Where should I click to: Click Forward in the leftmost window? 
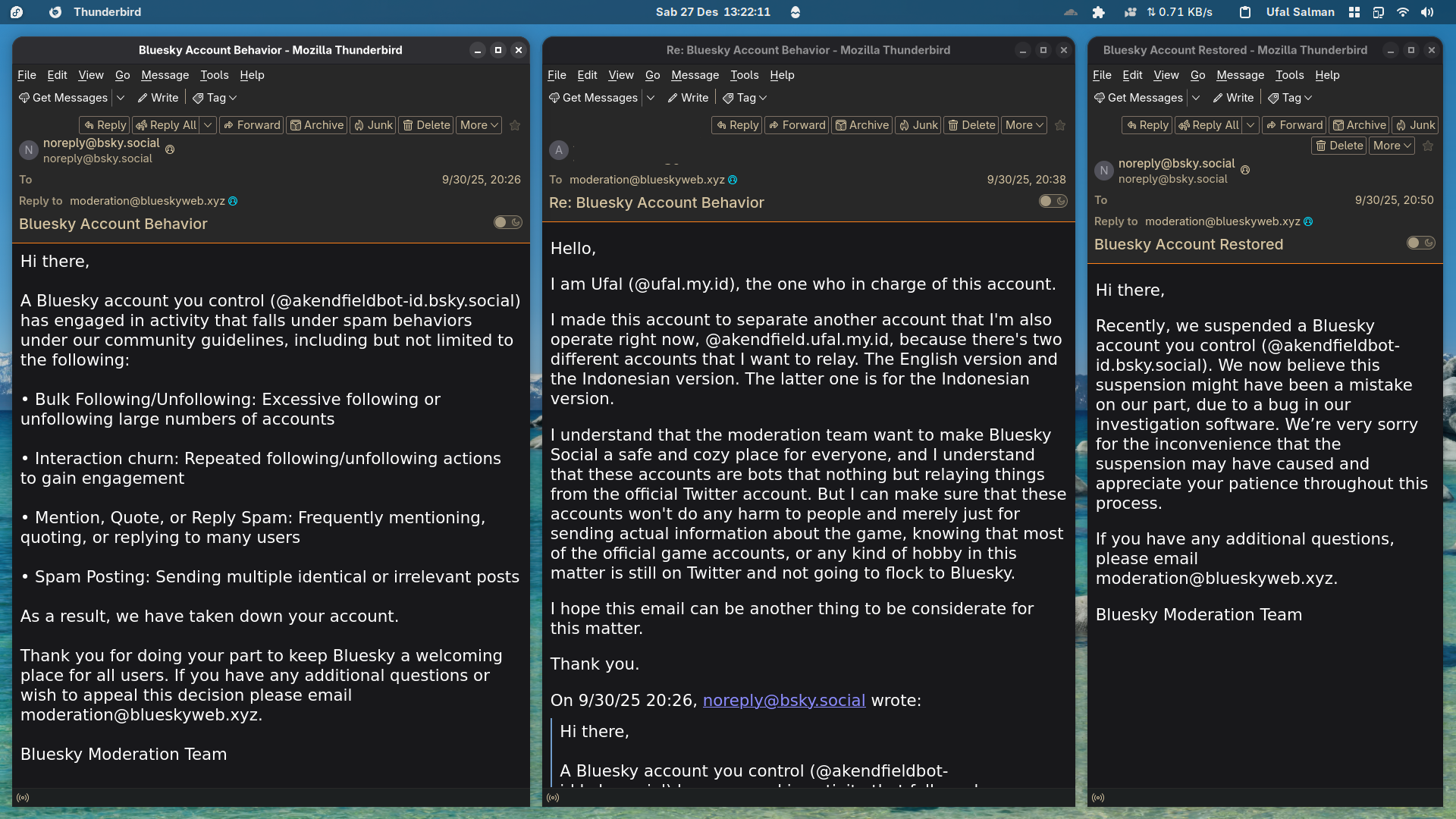coord(251,125)
